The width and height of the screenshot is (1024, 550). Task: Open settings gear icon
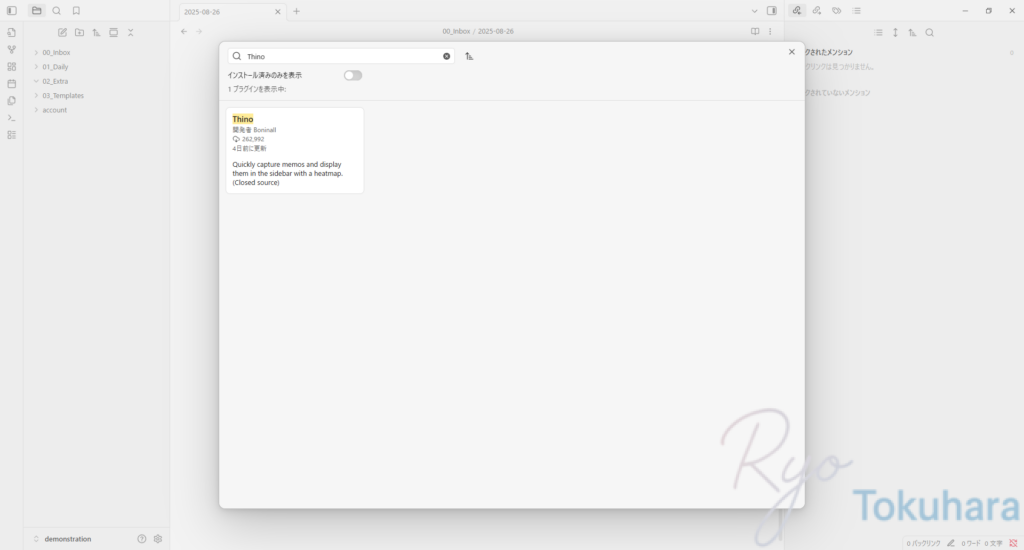click(x=158, y=539)
